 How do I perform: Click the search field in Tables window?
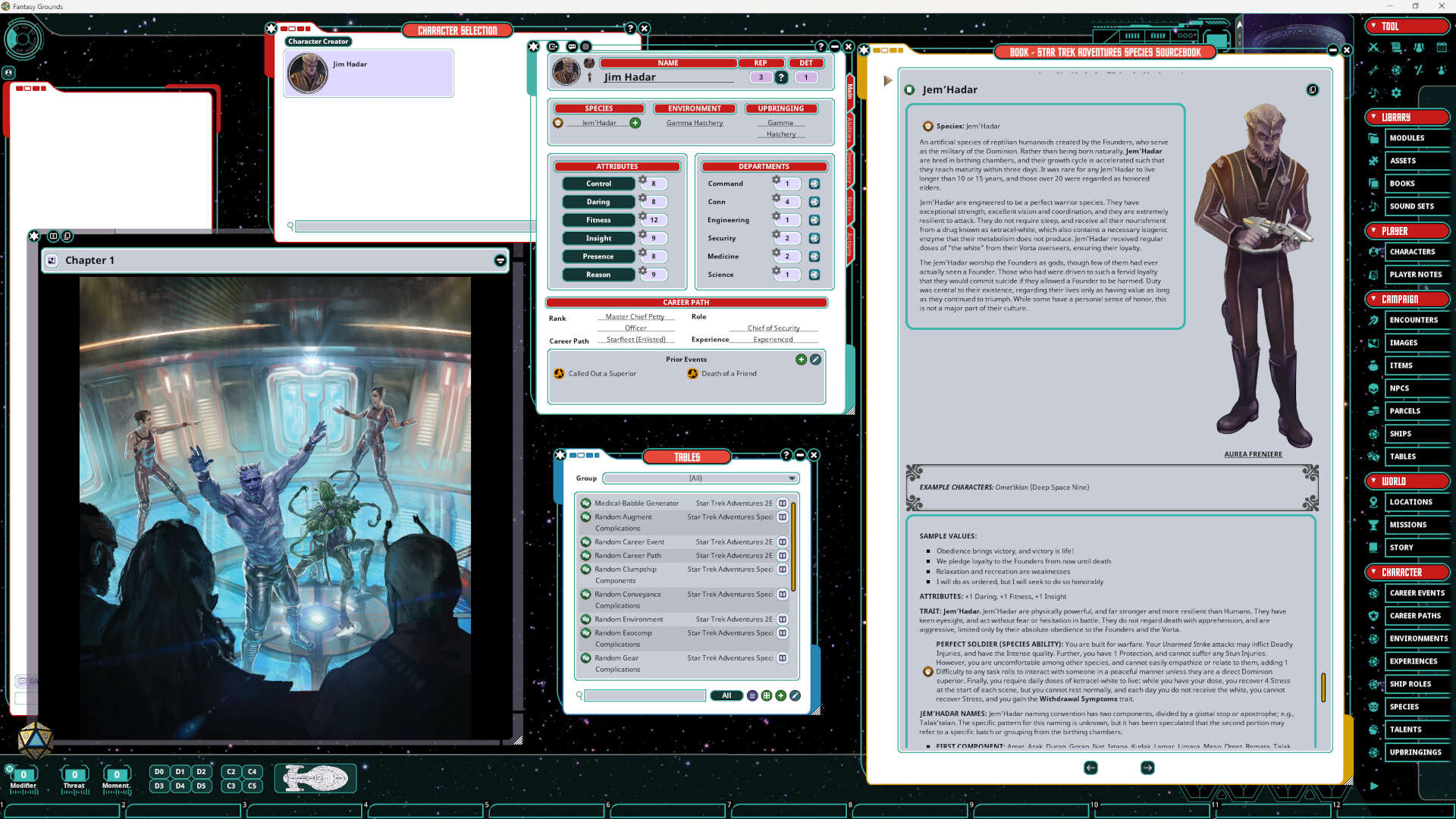point(645,695)
